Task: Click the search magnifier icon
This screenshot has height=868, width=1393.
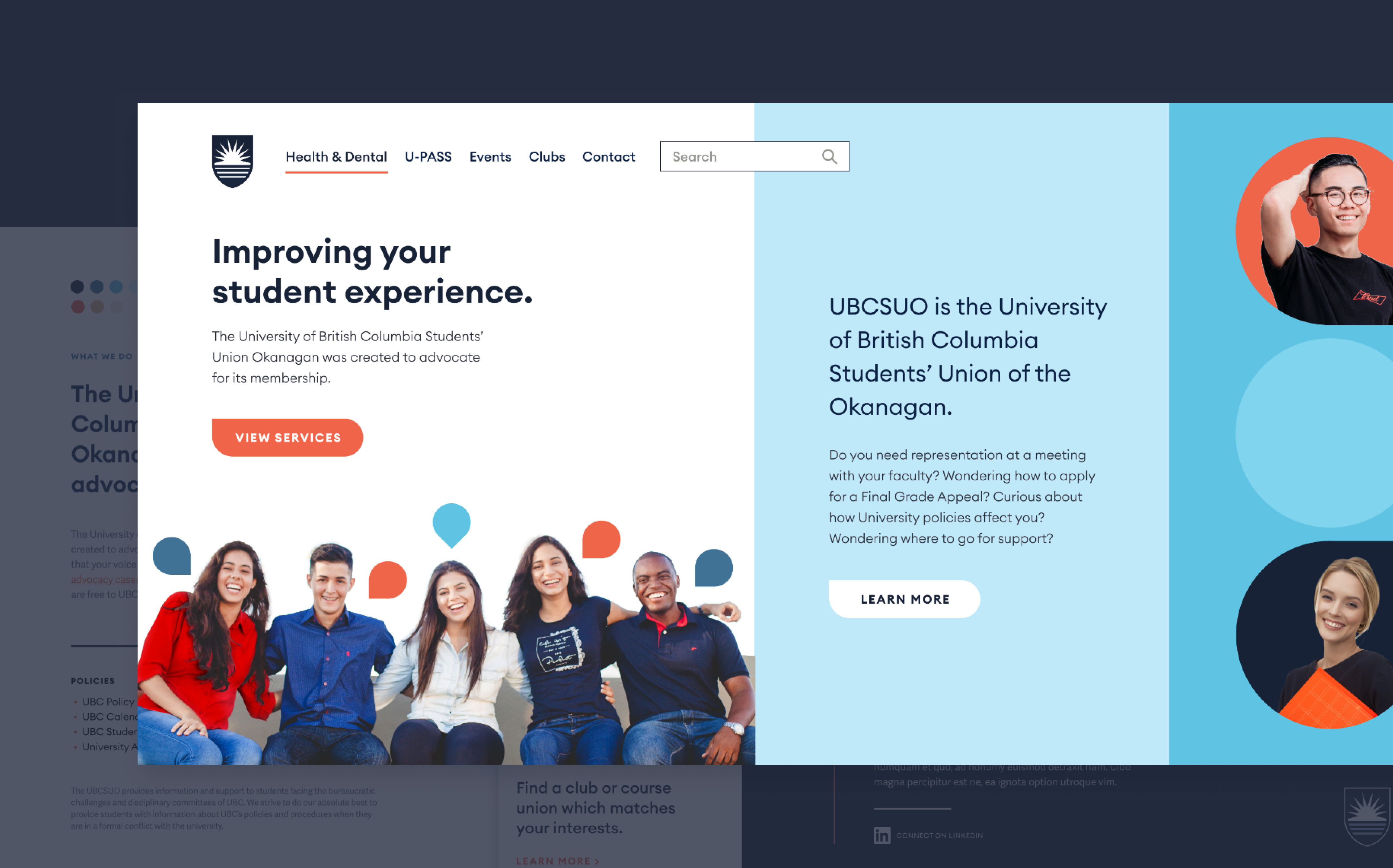Action: (829, 156)
